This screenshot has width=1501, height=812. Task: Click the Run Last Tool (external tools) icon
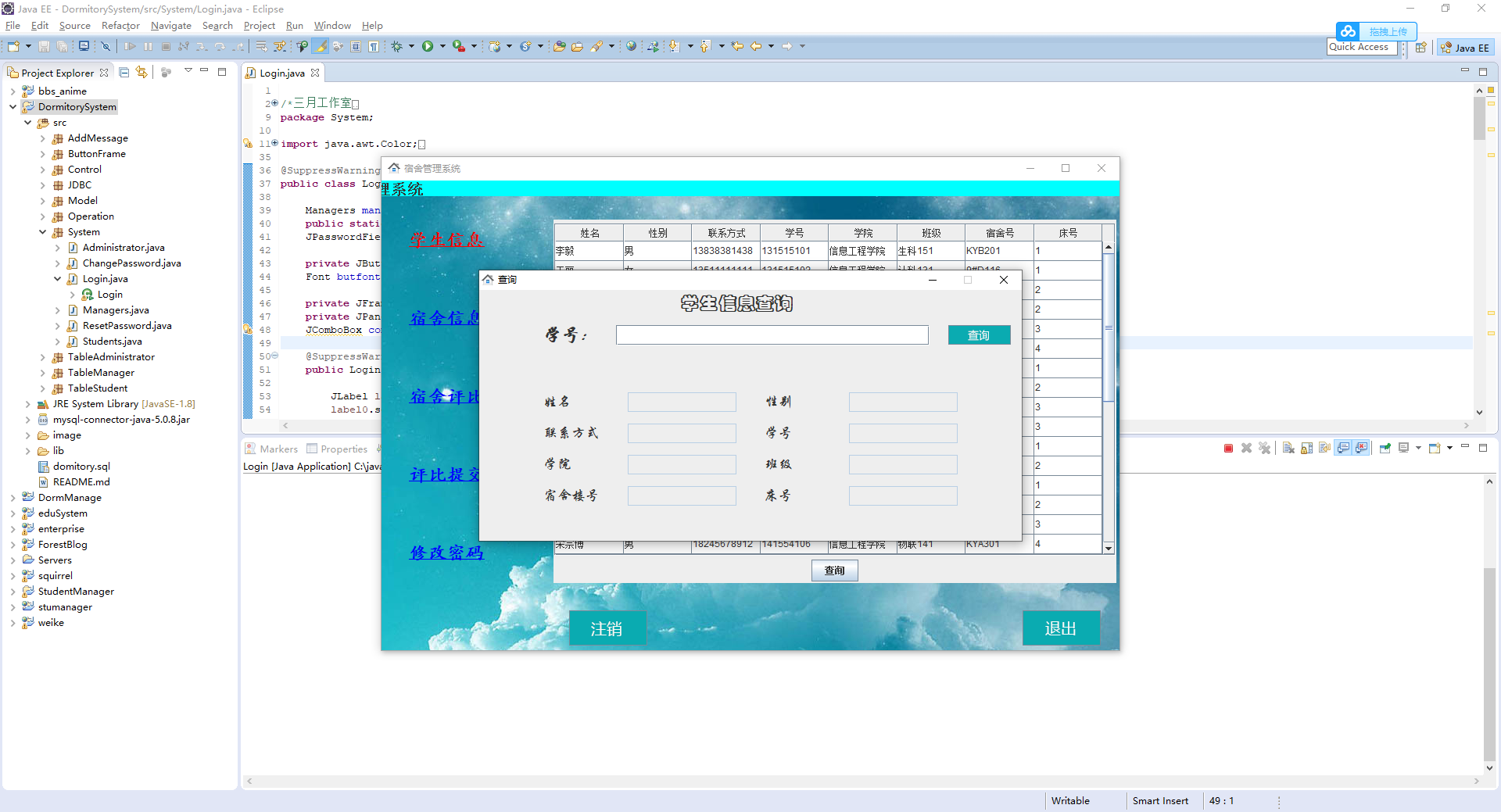coord(459,46)
